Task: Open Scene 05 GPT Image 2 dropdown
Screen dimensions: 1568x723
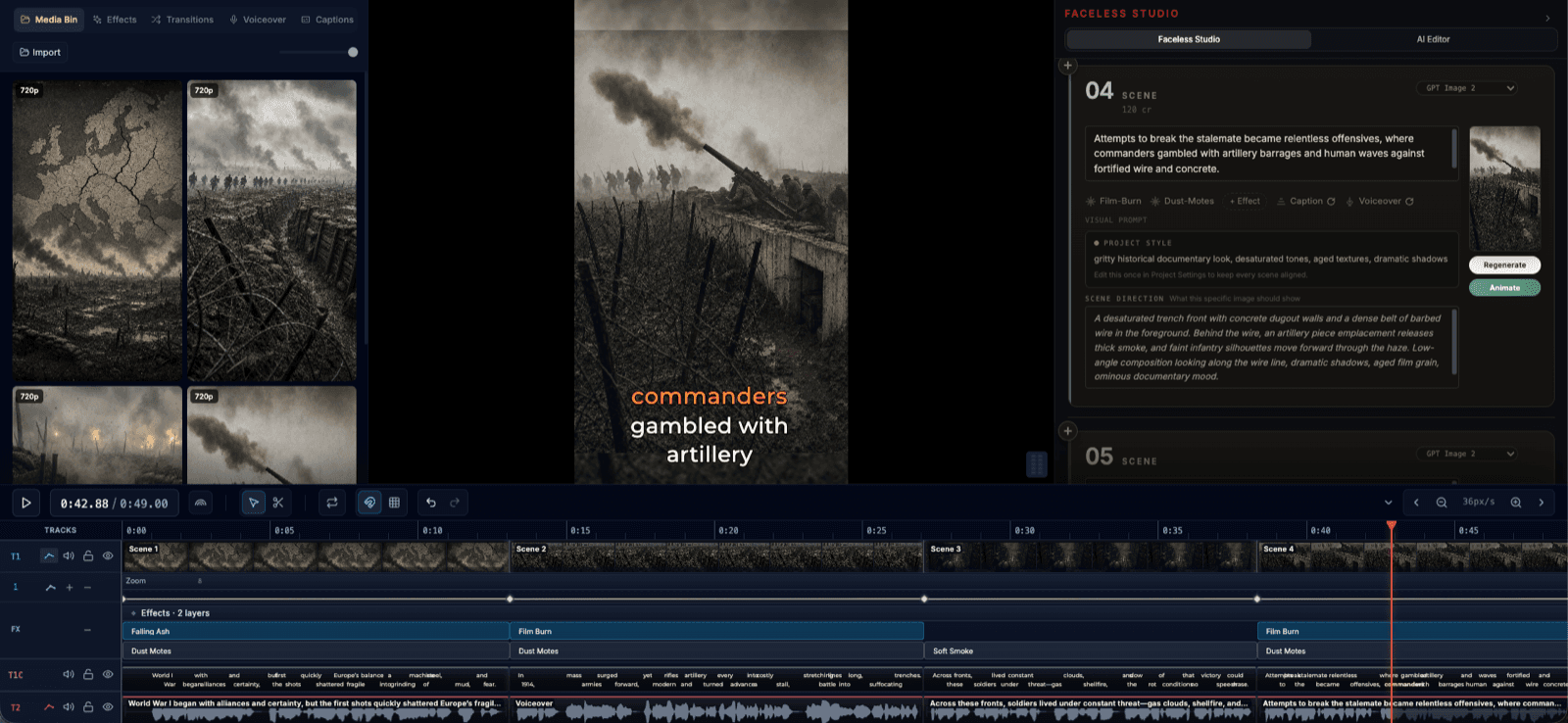Action: pos(1467,454)
